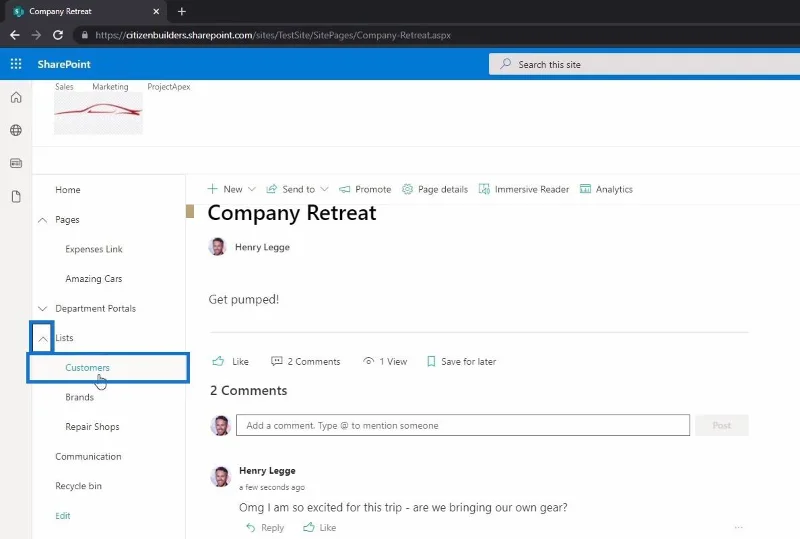Click the red car site logo
Viewport: 800px width, 539px height.
tap(98, 113)
